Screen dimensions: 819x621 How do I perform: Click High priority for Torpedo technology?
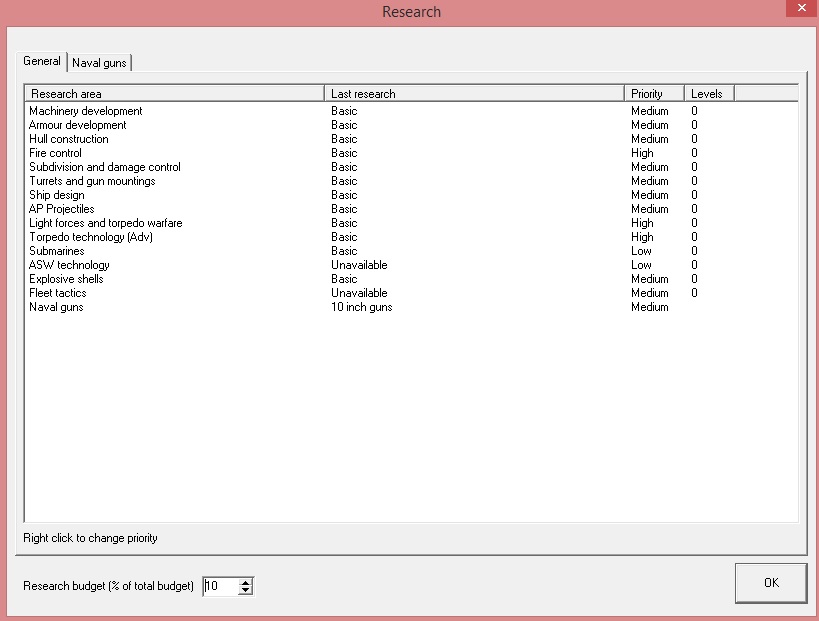pos(642,237)
